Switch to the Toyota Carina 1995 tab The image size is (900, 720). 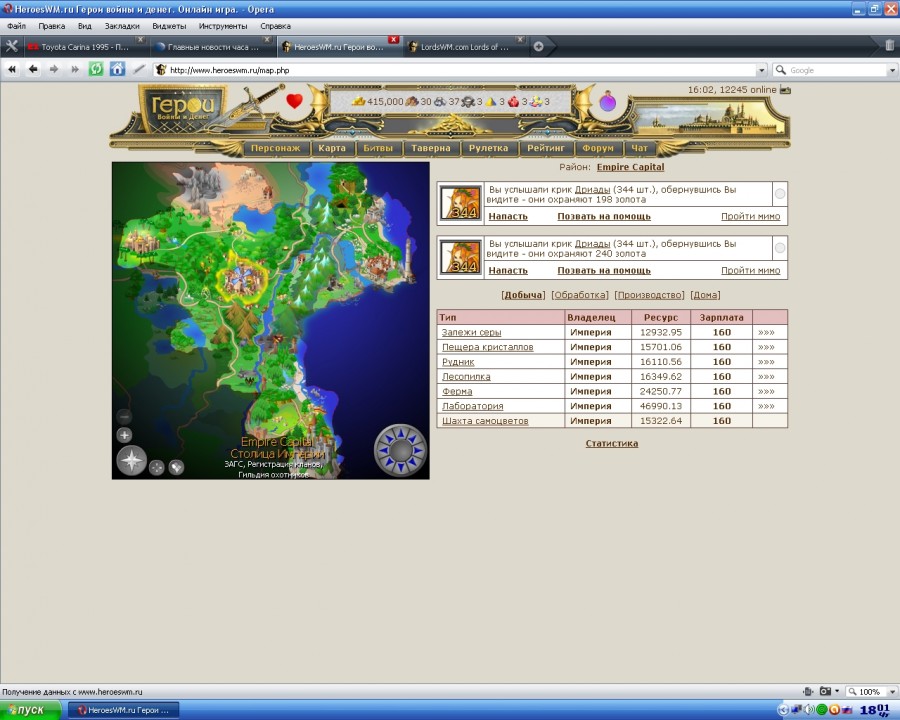tap(84, 47)
